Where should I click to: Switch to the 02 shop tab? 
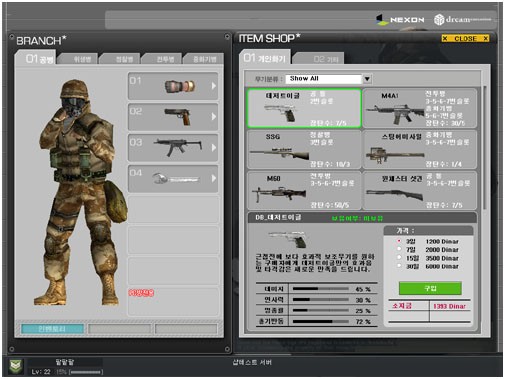tap(318, 59)
